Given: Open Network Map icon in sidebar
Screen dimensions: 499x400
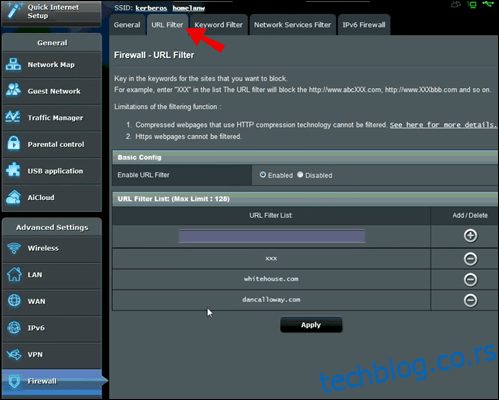Looking at the screenshot, I should 13,64.
